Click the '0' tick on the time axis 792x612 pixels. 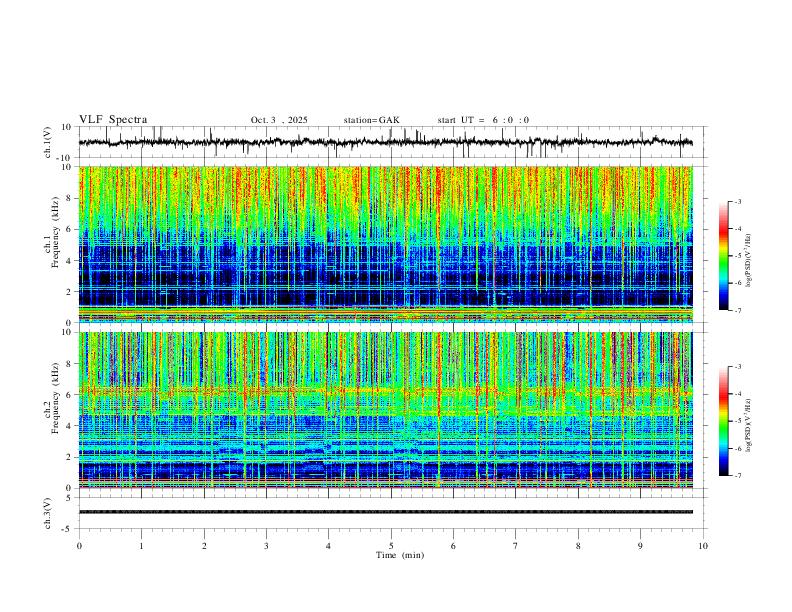point(79,546)
